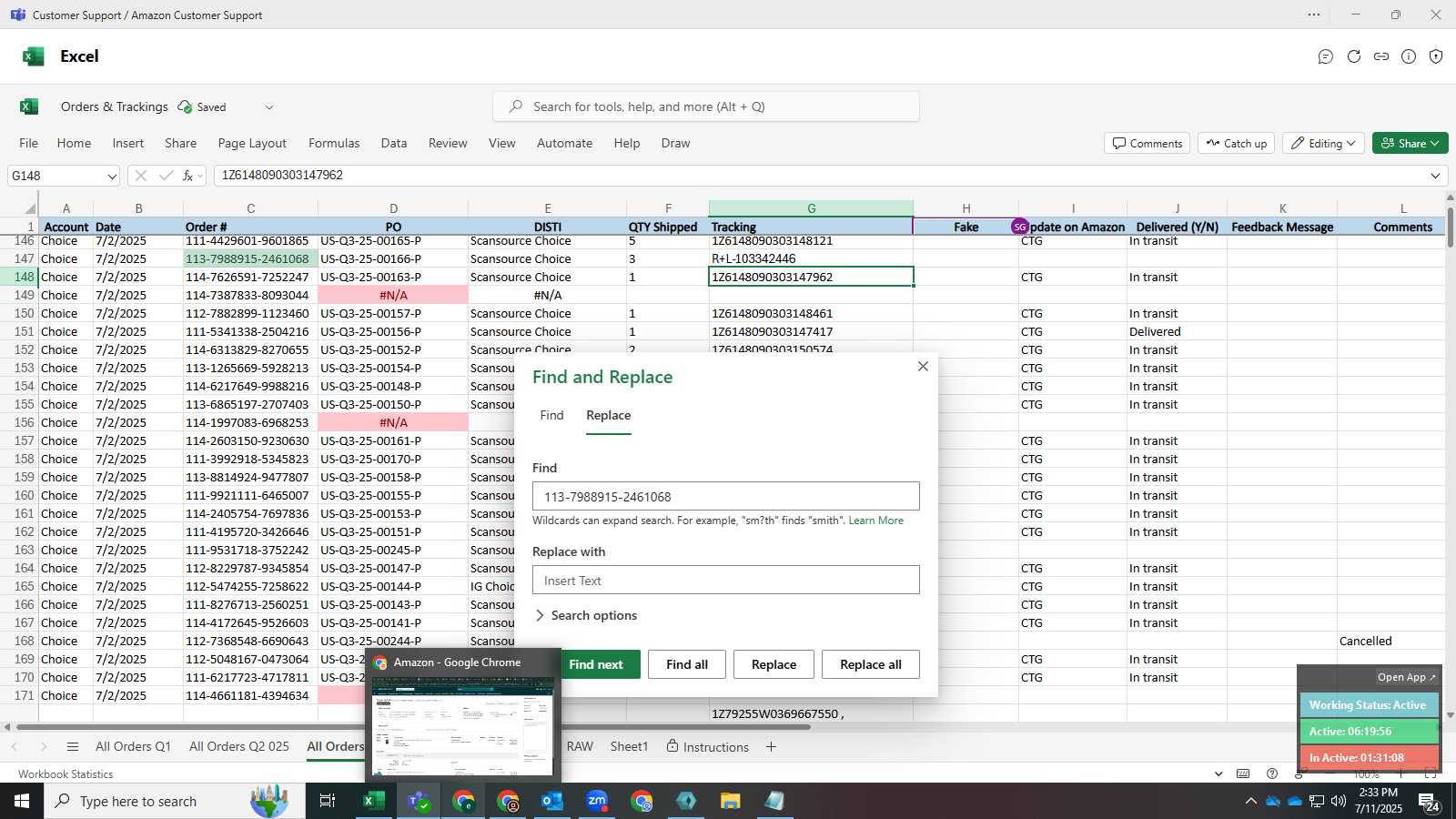This screenshot has width=1456, height=819.
Task: Click the Replace button
Action: (774, 664)
